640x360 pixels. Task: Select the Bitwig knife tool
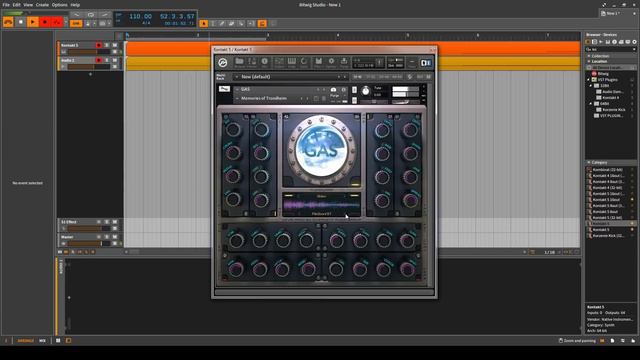[x=241, y=24]
